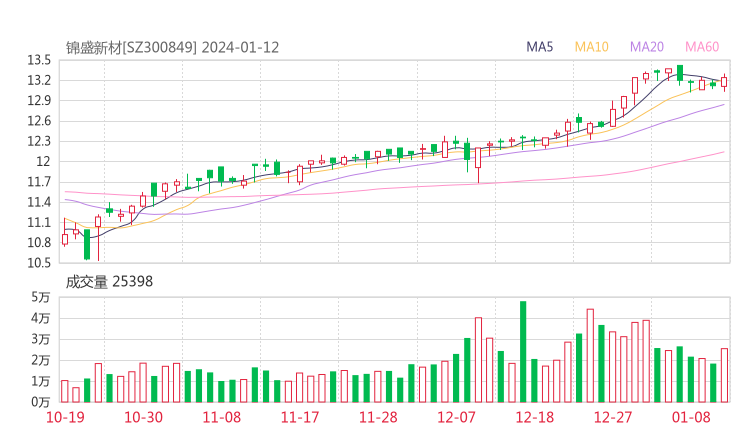Click the 01-08 date axis label
This screenshot has height=440, width=740.
tap(691, 417)
